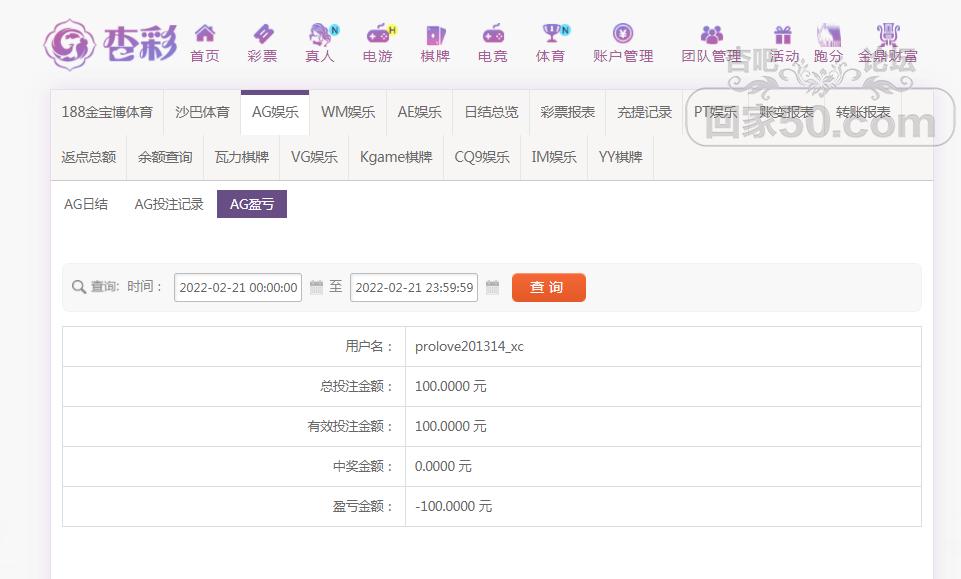Open the IM娱乐 tab

tap(554, 157)
